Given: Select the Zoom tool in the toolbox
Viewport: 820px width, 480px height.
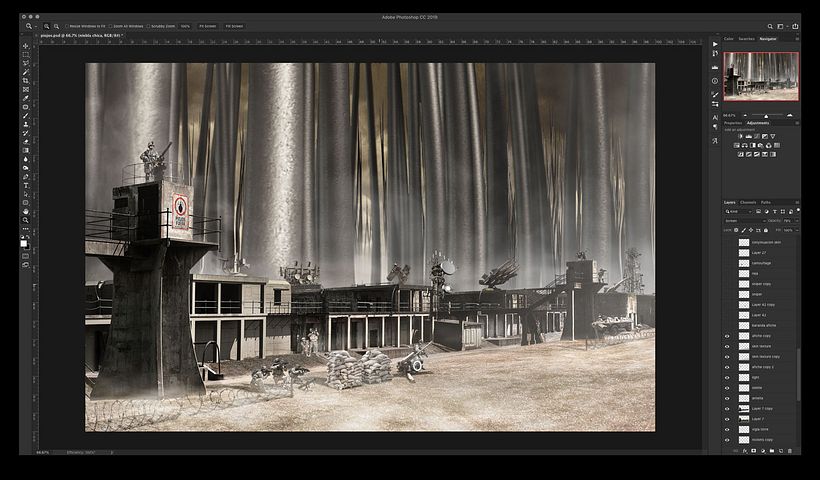Looking at the screenshot, I should pos(26,220).
